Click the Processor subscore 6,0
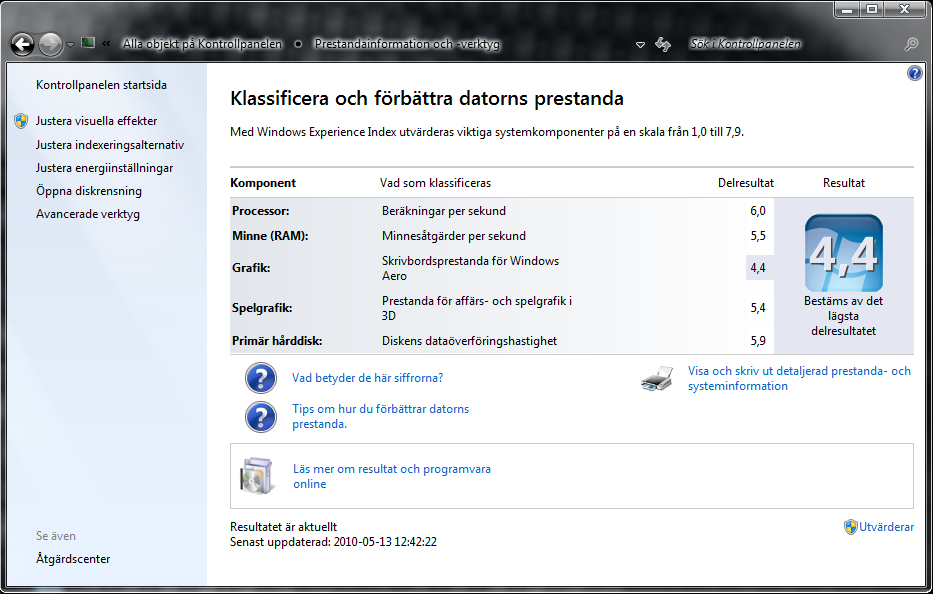Viewport: 933px width, 594px height. [x=757, y=211]
